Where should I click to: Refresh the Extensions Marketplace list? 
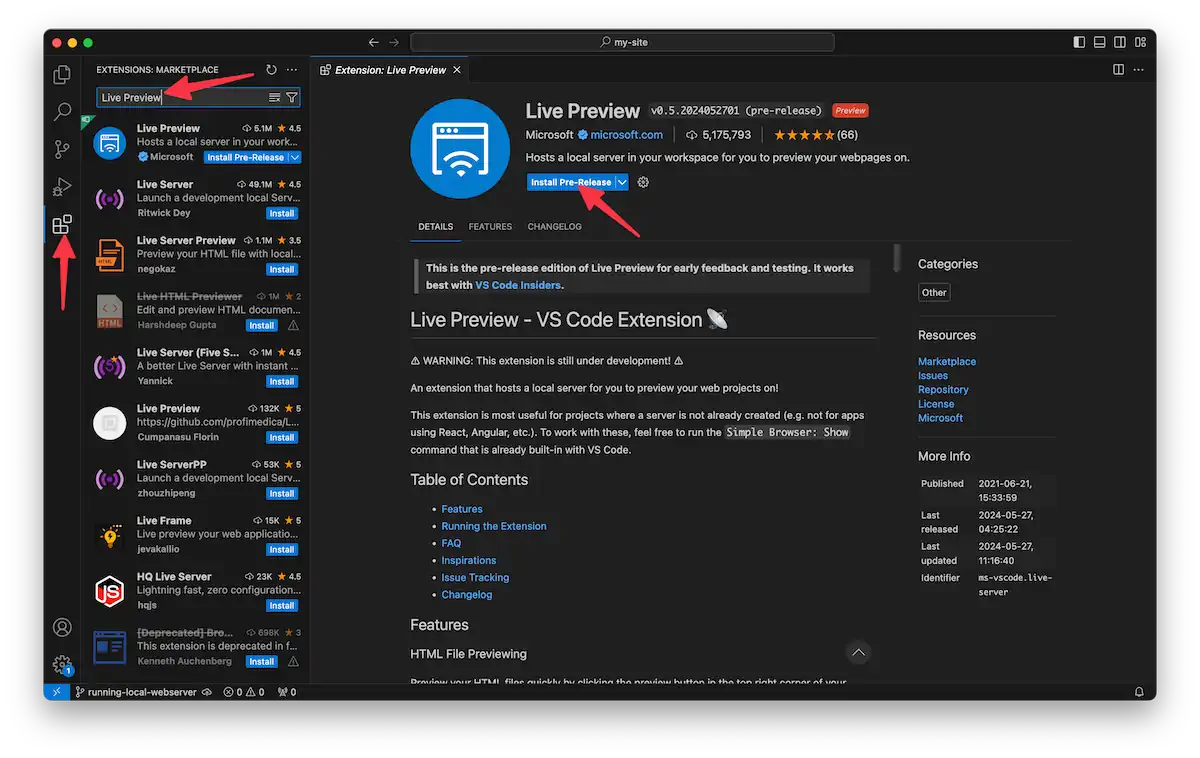tap(270, 69)
